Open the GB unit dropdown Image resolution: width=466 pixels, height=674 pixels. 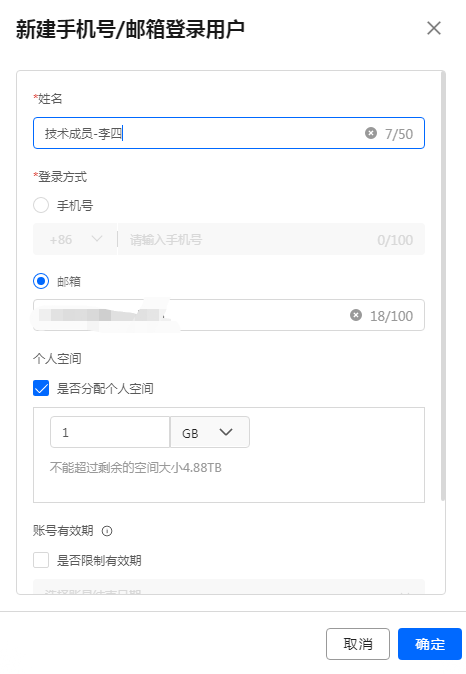(x=210, y=432)
